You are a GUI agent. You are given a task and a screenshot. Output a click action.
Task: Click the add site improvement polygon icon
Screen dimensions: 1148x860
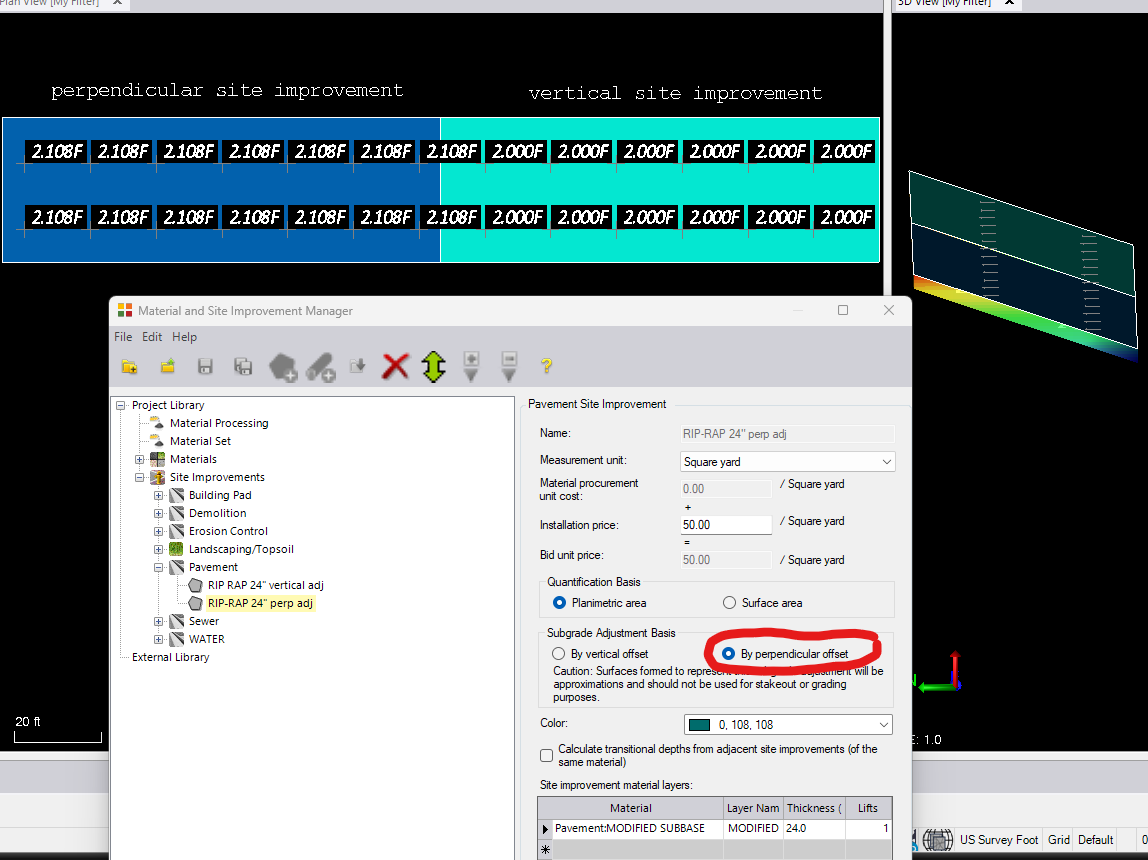[282, 367]
